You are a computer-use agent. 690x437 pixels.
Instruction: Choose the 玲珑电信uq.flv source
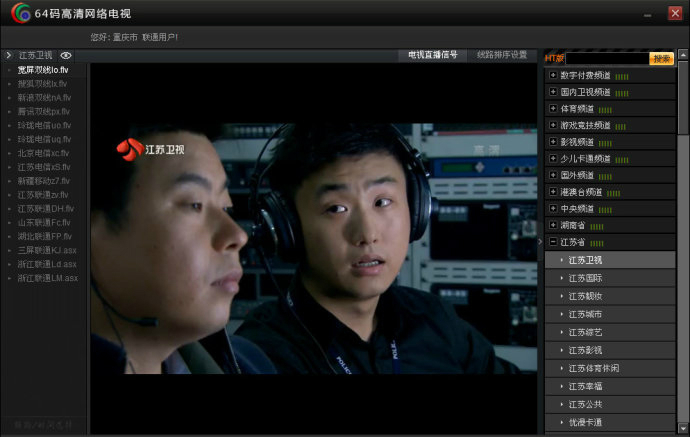point(44,140)
